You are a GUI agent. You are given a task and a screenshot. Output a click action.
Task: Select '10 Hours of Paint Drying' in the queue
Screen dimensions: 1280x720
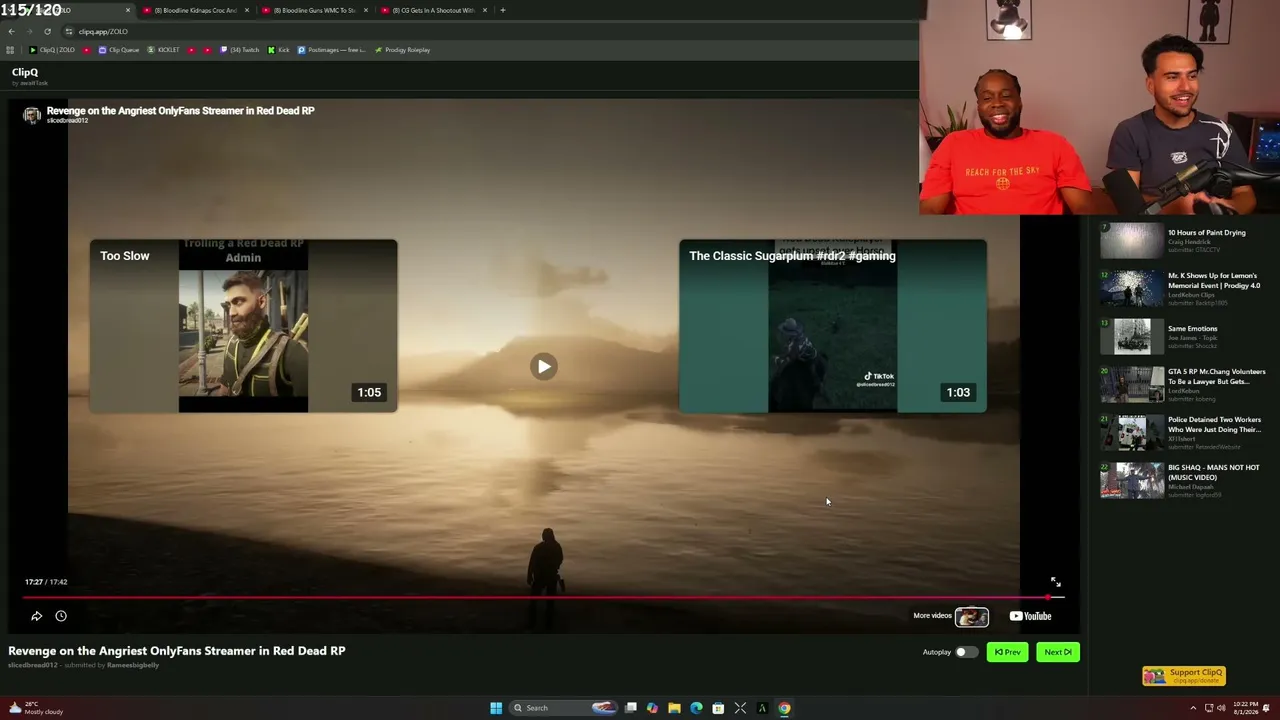[x=1184, y=241]
